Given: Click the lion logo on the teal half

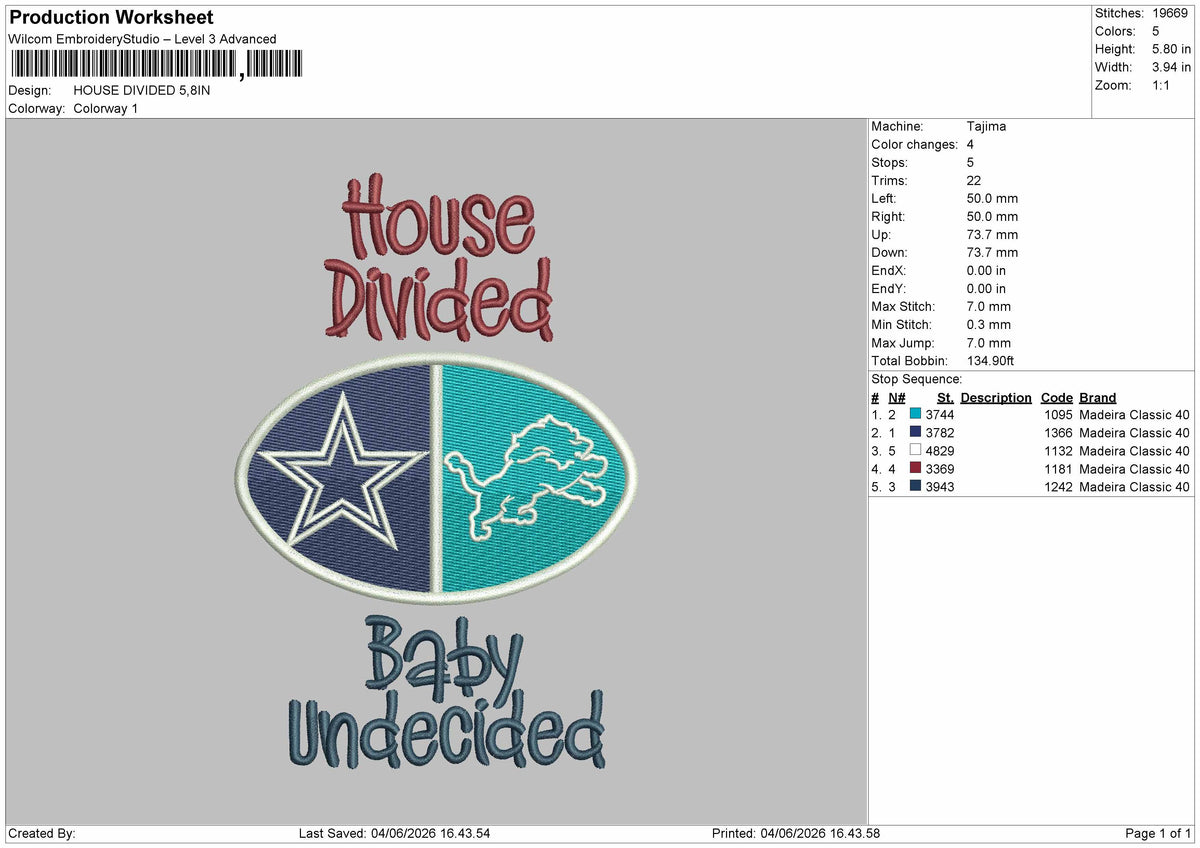Looking at the screenshot, I should [x=526, y=477].
